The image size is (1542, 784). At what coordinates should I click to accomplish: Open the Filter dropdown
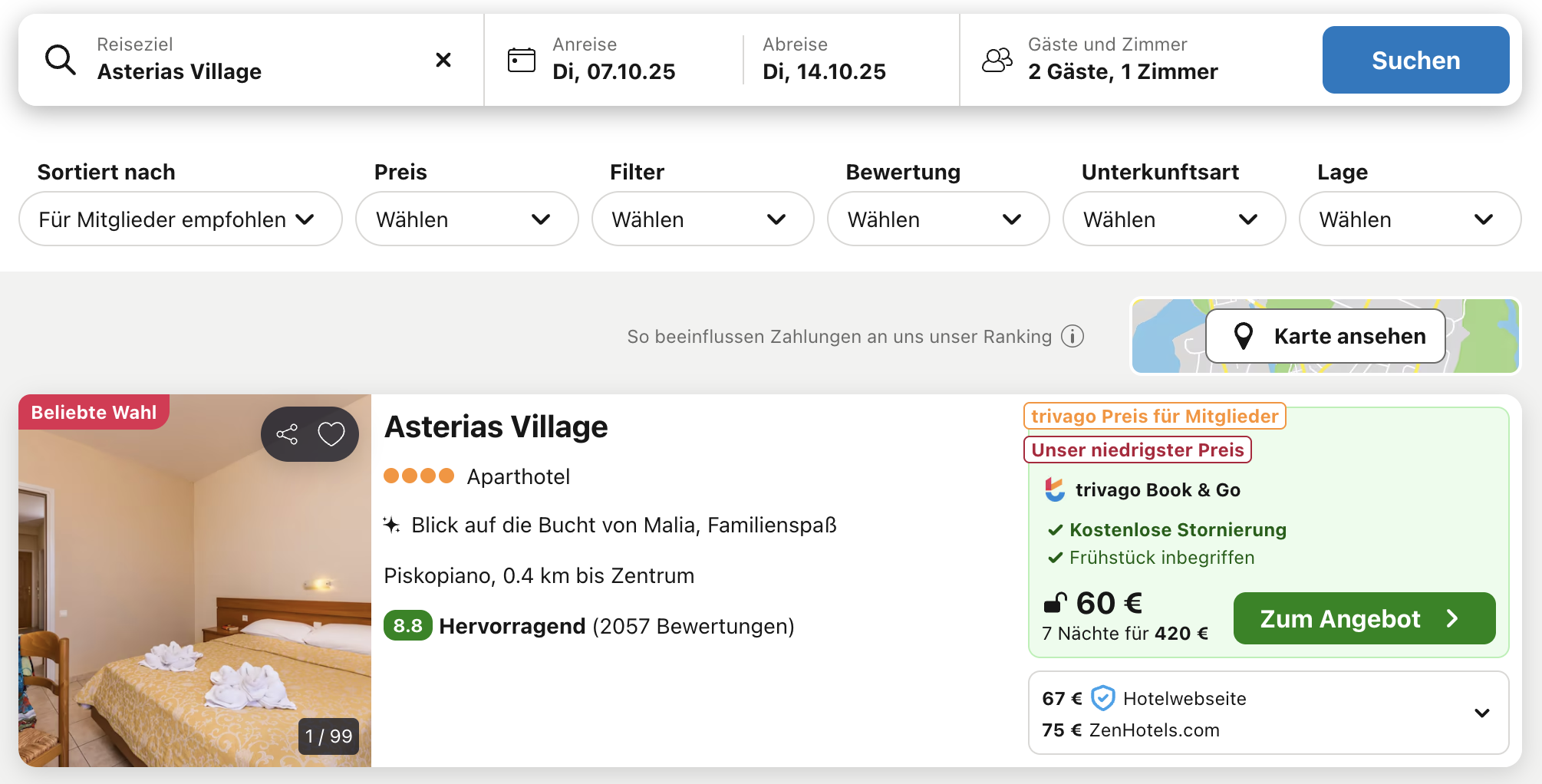(x=703, y=219)
